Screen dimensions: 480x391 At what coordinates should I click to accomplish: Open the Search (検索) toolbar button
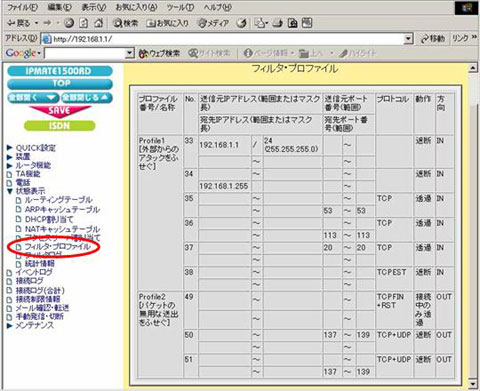[x=125, y=23]
